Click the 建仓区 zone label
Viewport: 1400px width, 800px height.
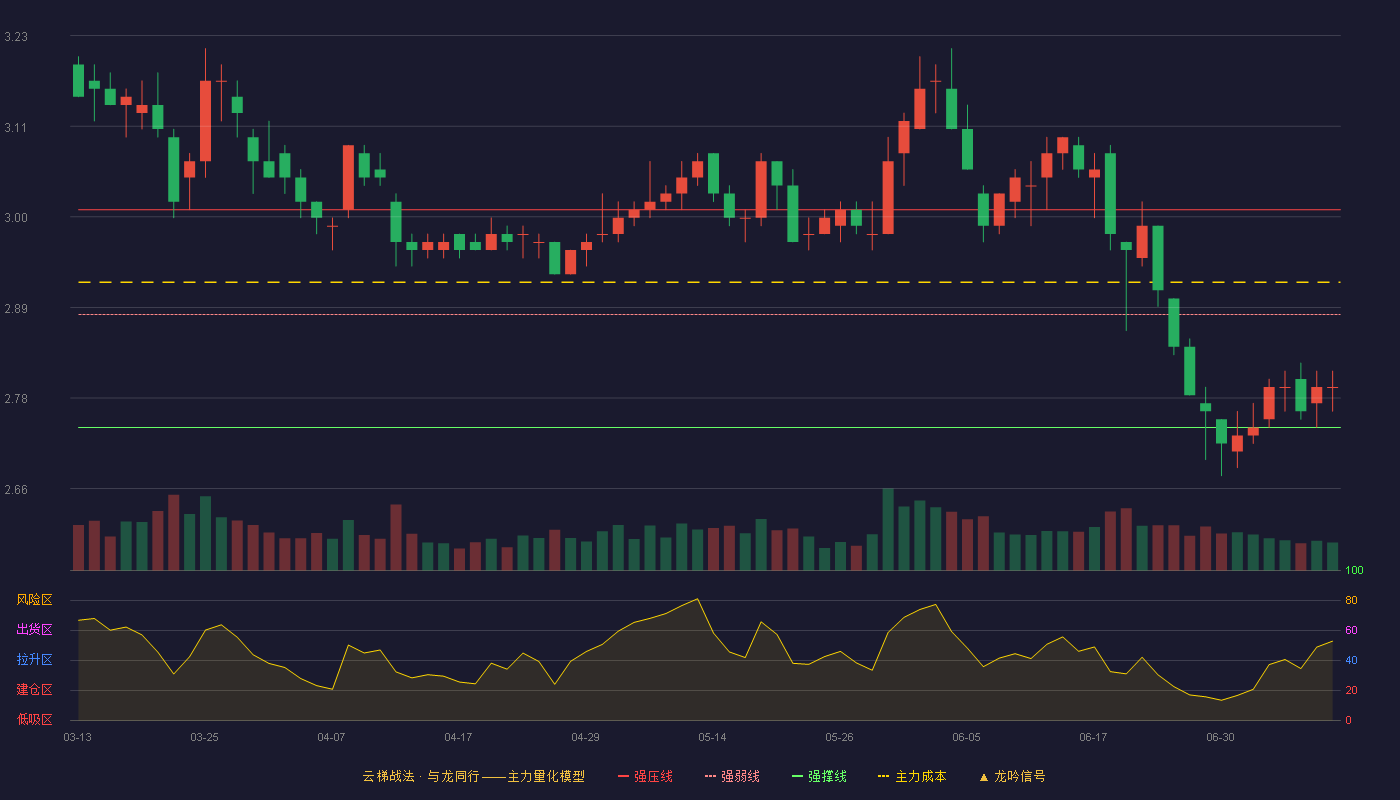point(34,690)
